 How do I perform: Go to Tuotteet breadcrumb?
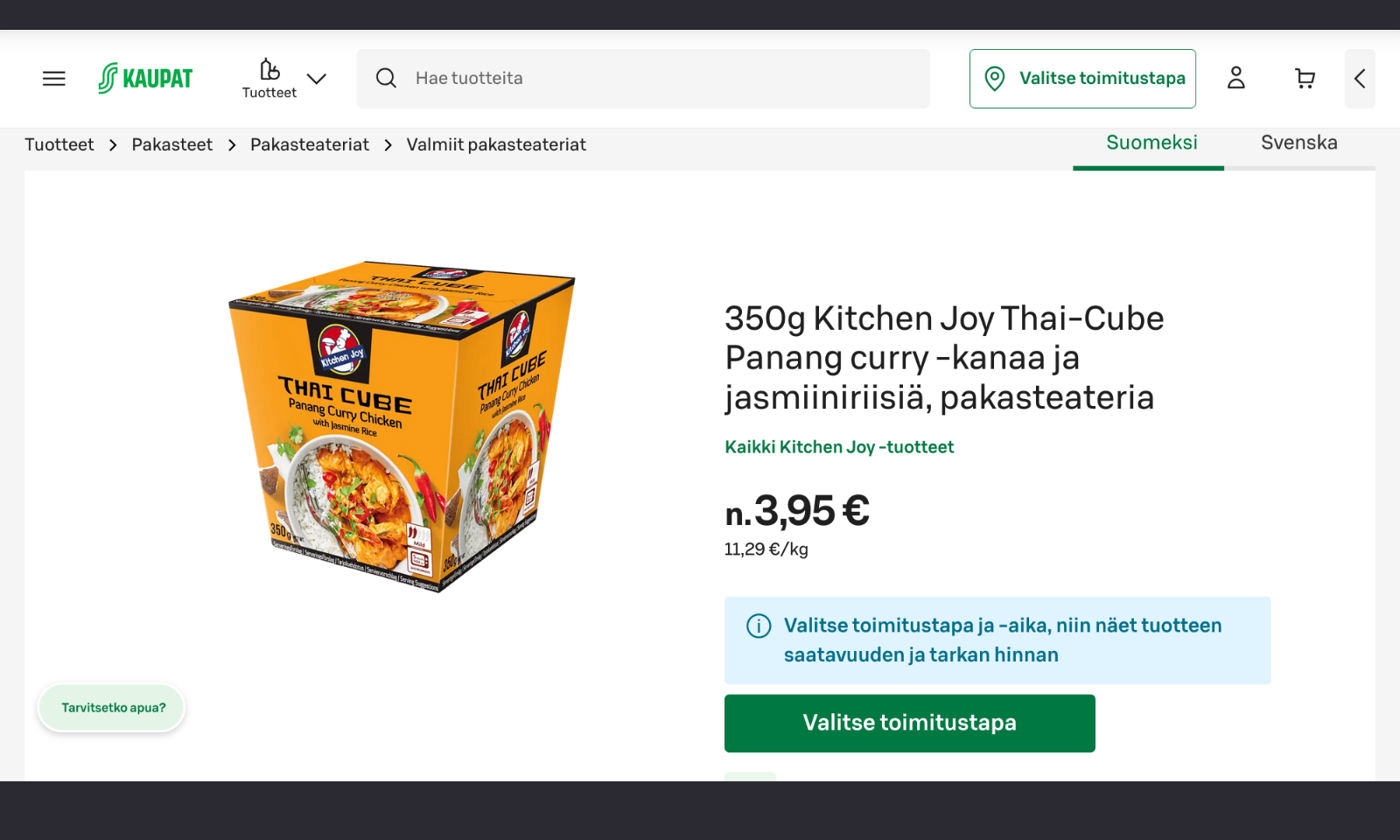[x=59, y=145]
